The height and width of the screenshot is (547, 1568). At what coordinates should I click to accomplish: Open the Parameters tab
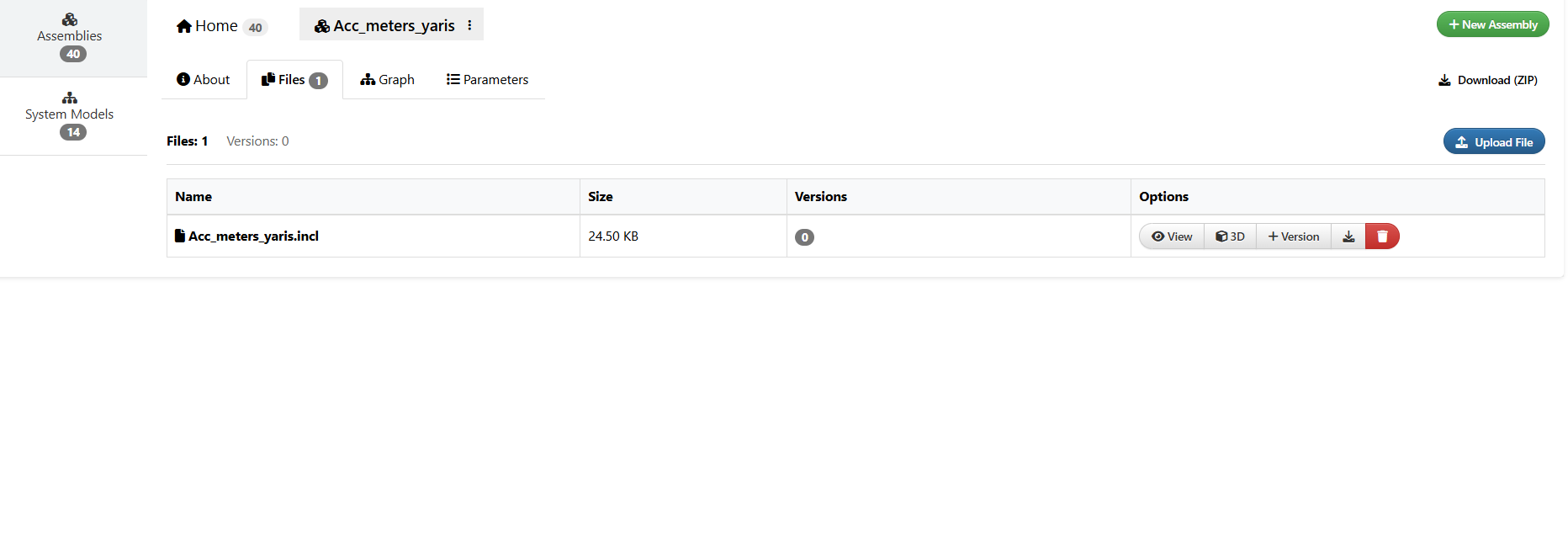click(487, 80)
